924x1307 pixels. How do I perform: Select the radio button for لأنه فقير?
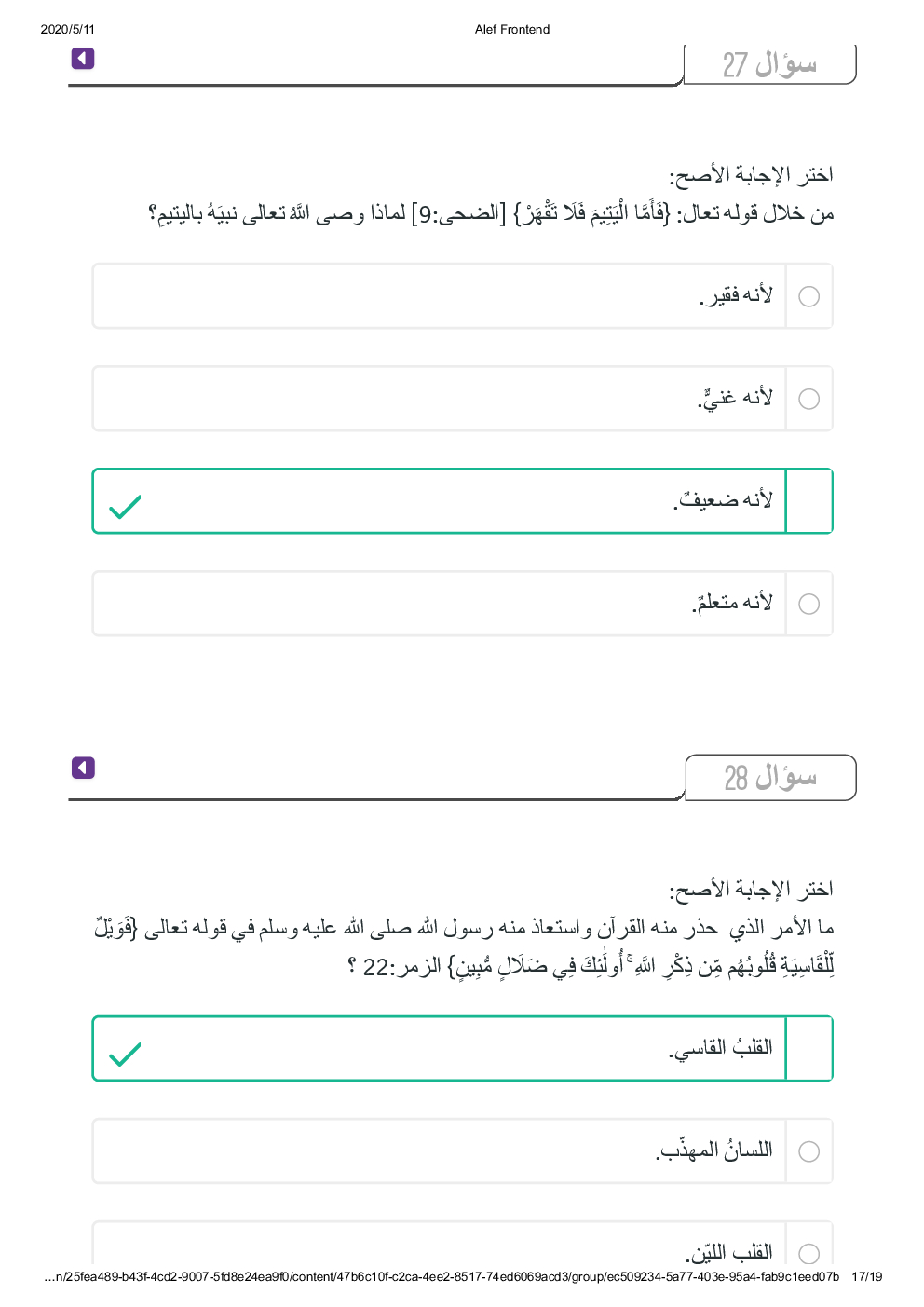[808, 296]
